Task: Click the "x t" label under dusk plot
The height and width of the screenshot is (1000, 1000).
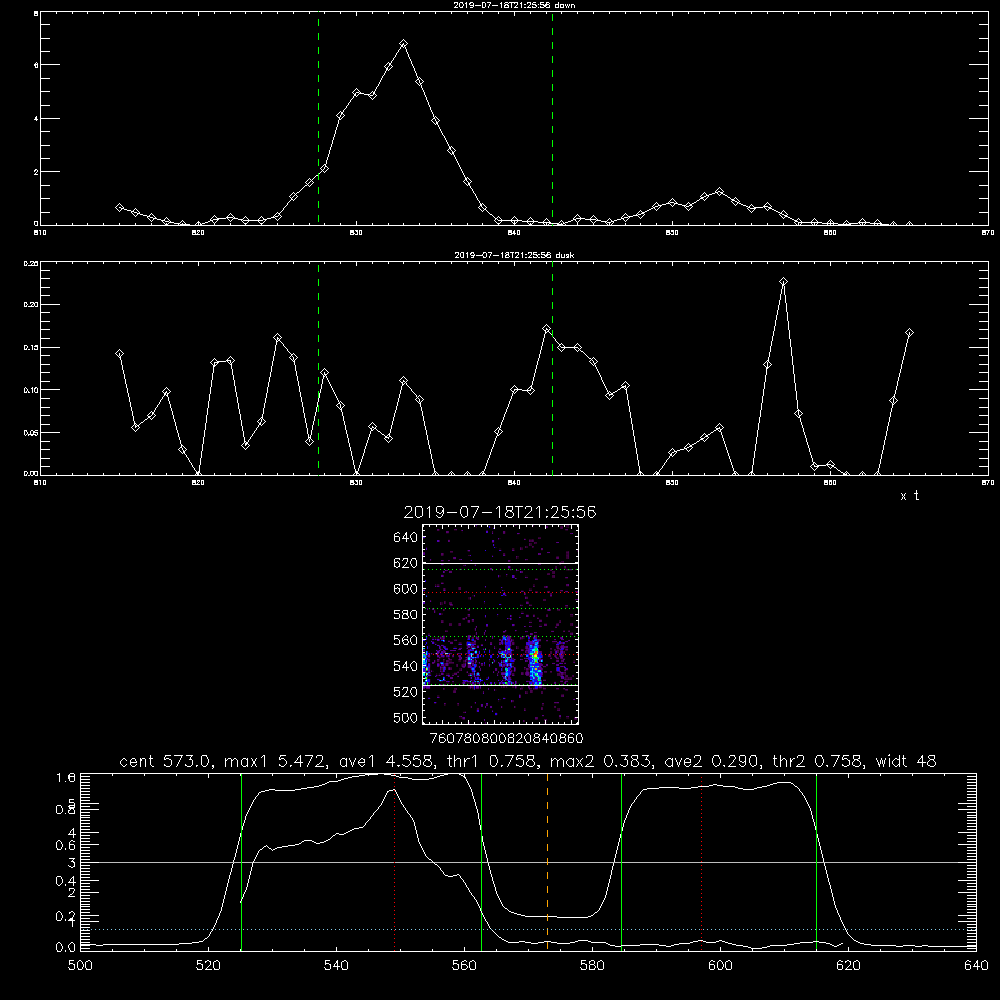Action: [910, 496]
